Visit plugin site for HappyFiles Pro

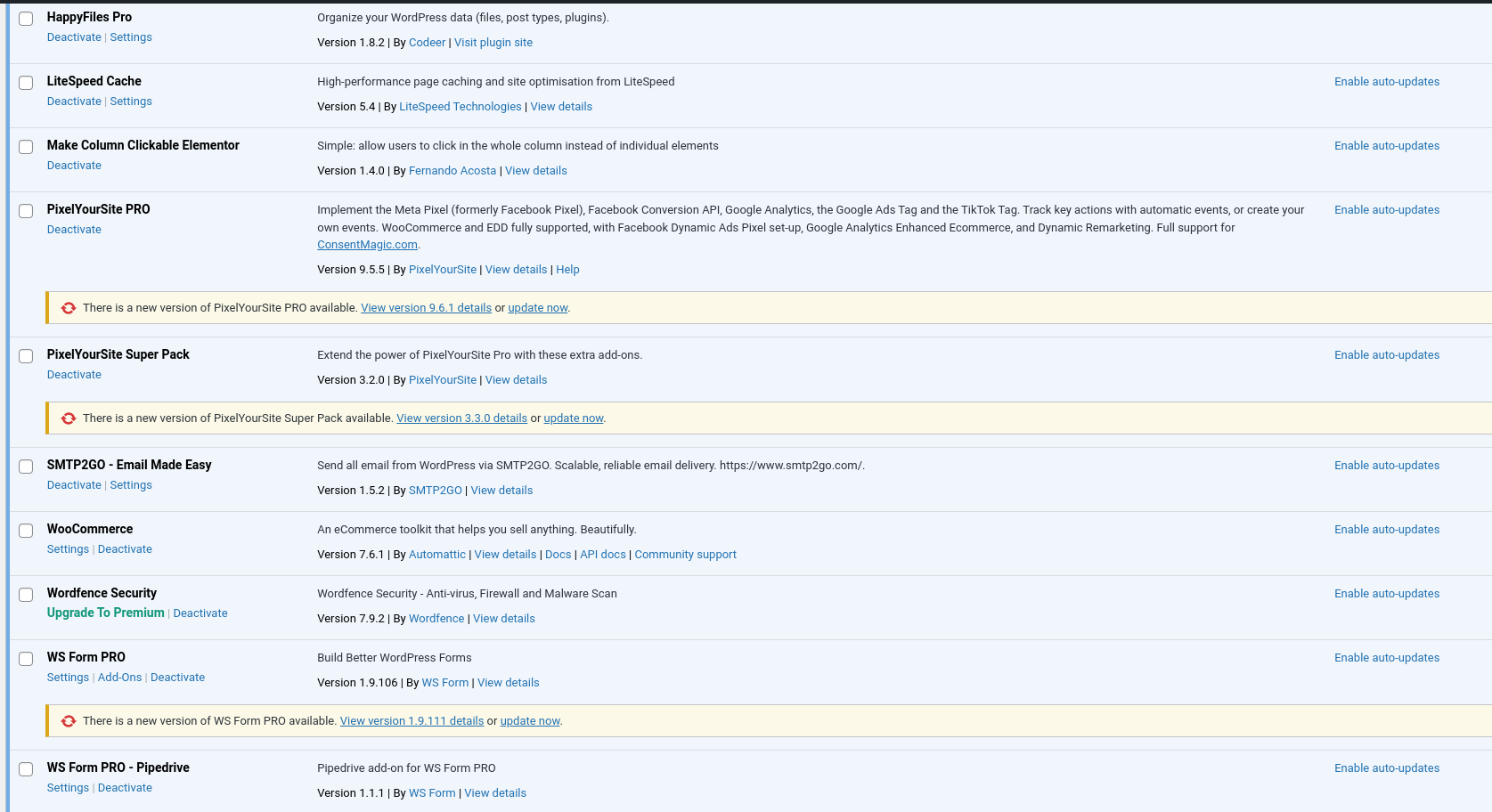point(493,43)
